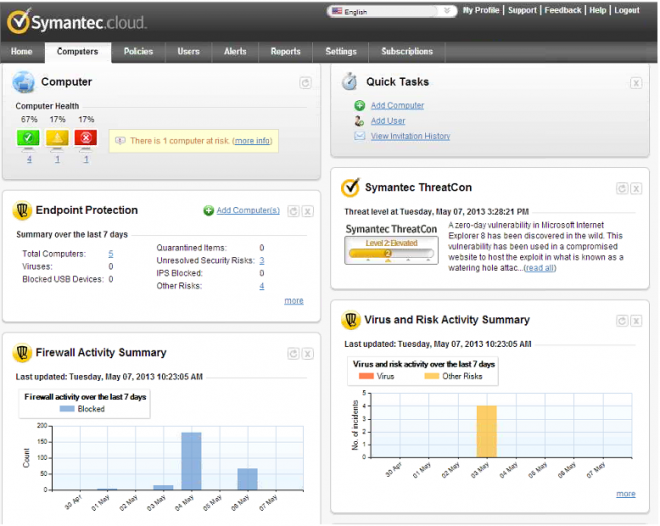Click the ThreatCon Level 2 Elevated gauge

[391, 250]
